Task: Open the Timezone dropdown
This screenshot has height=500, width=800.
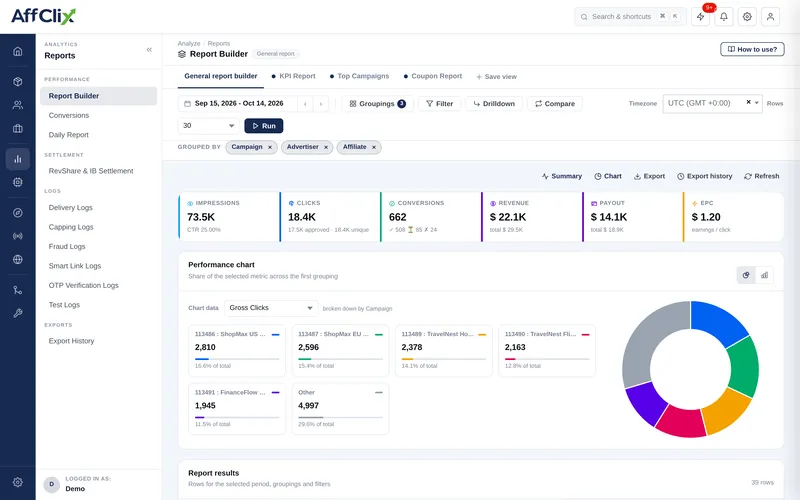Action: [x=712, y=103]
